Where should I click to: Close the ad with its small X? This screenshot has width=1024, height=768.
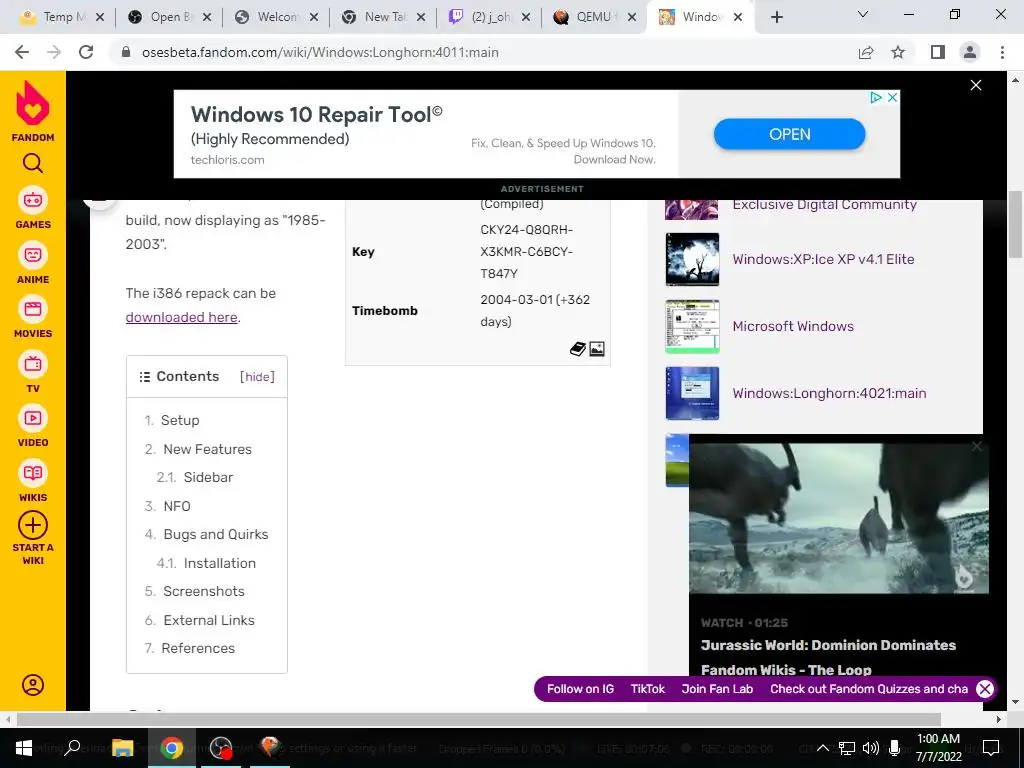coord(892,97)
